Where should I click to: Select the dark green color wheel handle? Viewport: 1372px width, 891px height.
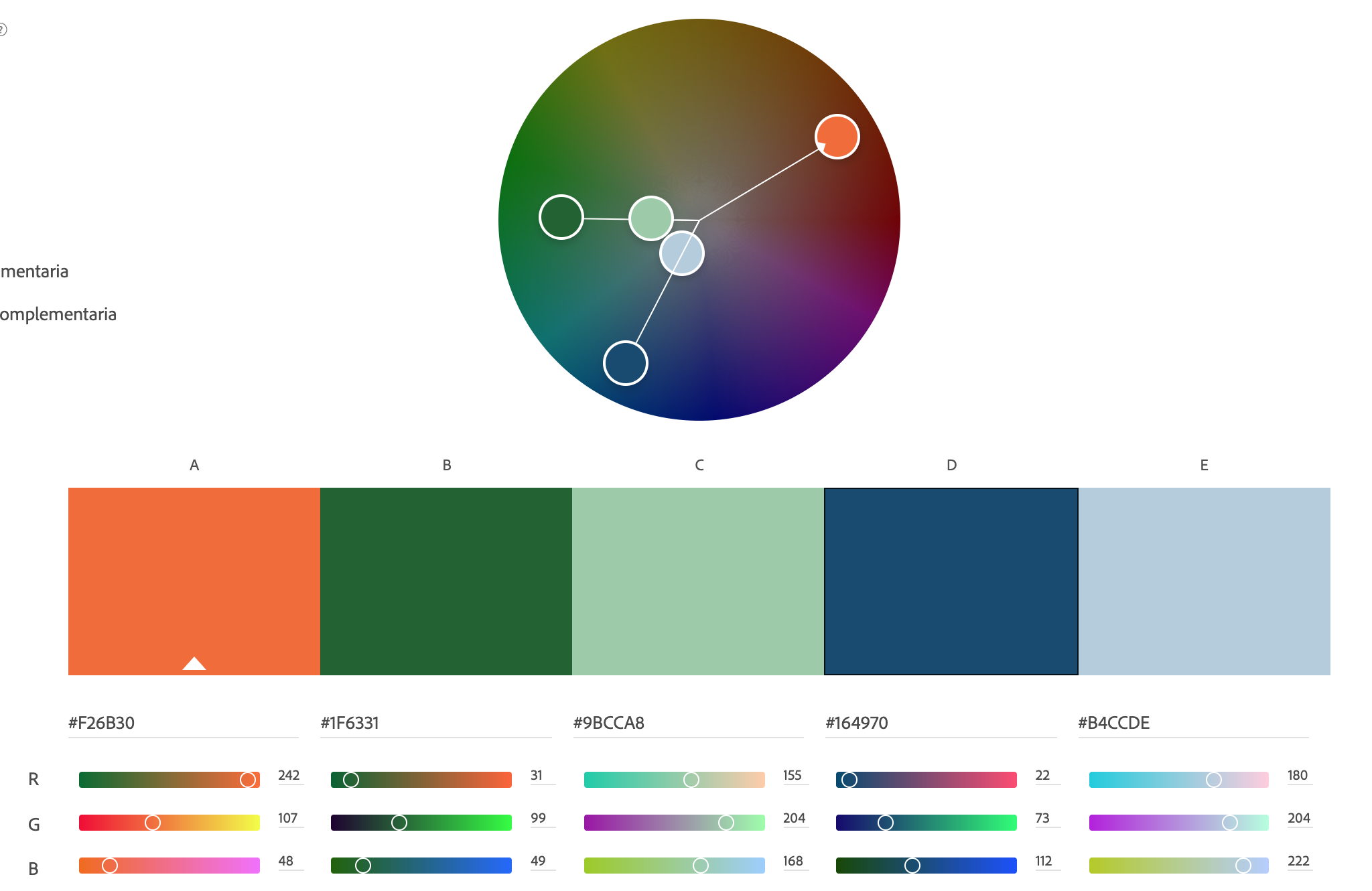561,217
